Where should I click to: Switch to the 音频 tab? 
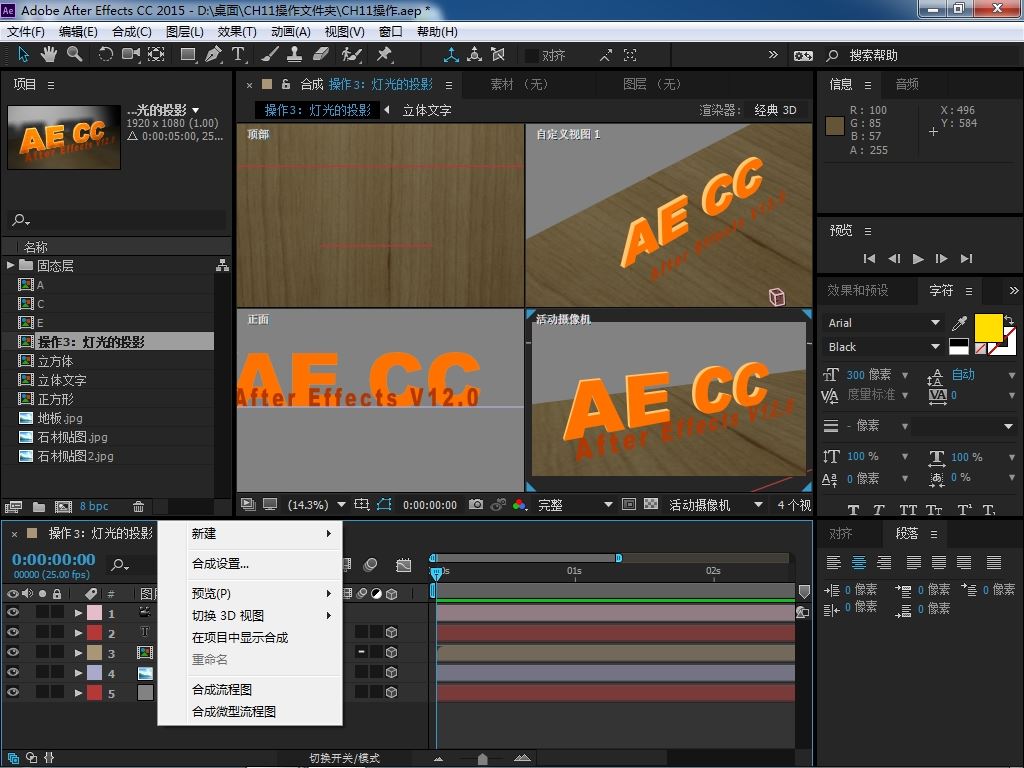(907, 84)
